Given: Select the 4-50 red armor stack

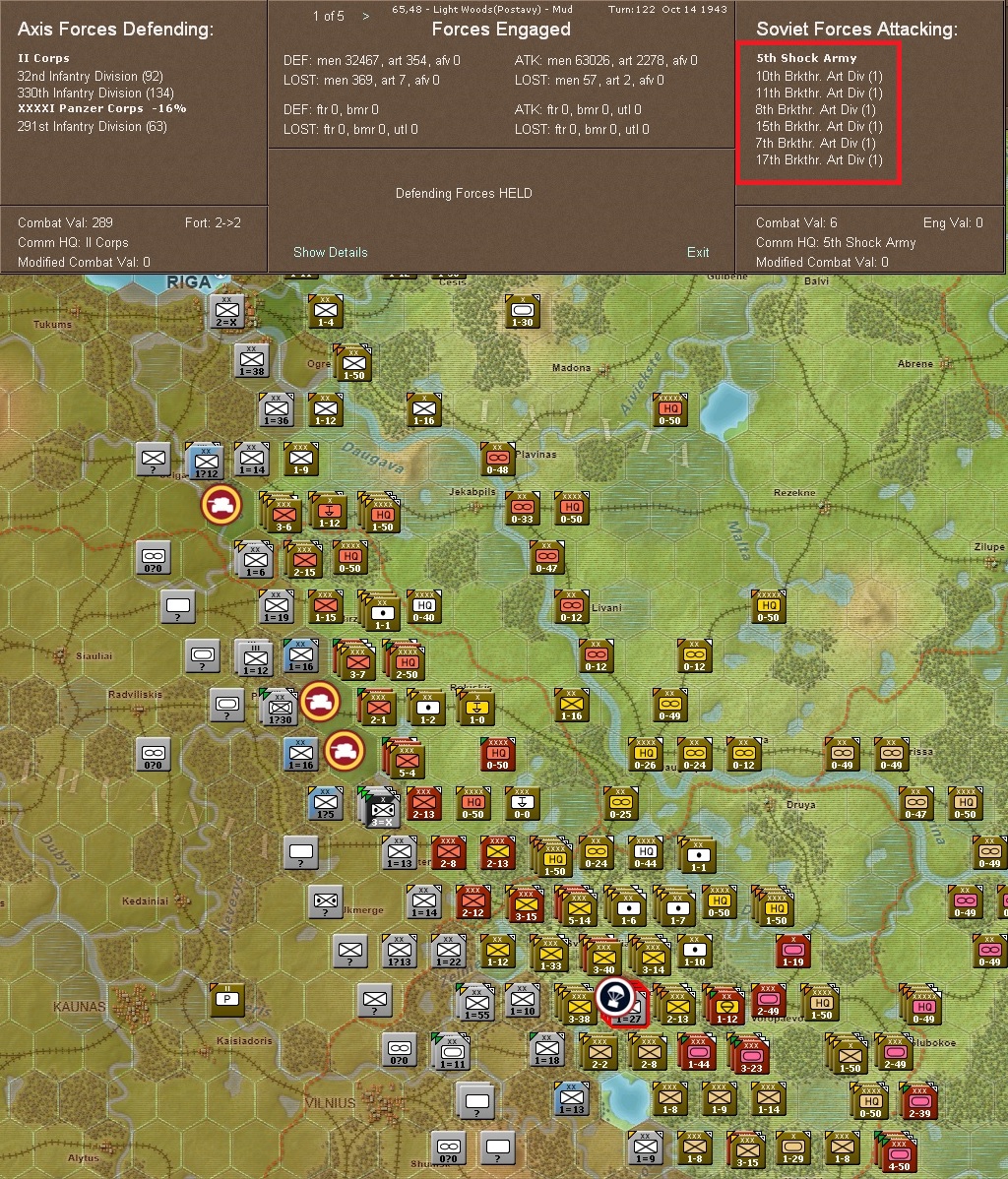Looking at the screenshot, I should pos(897,1151).
